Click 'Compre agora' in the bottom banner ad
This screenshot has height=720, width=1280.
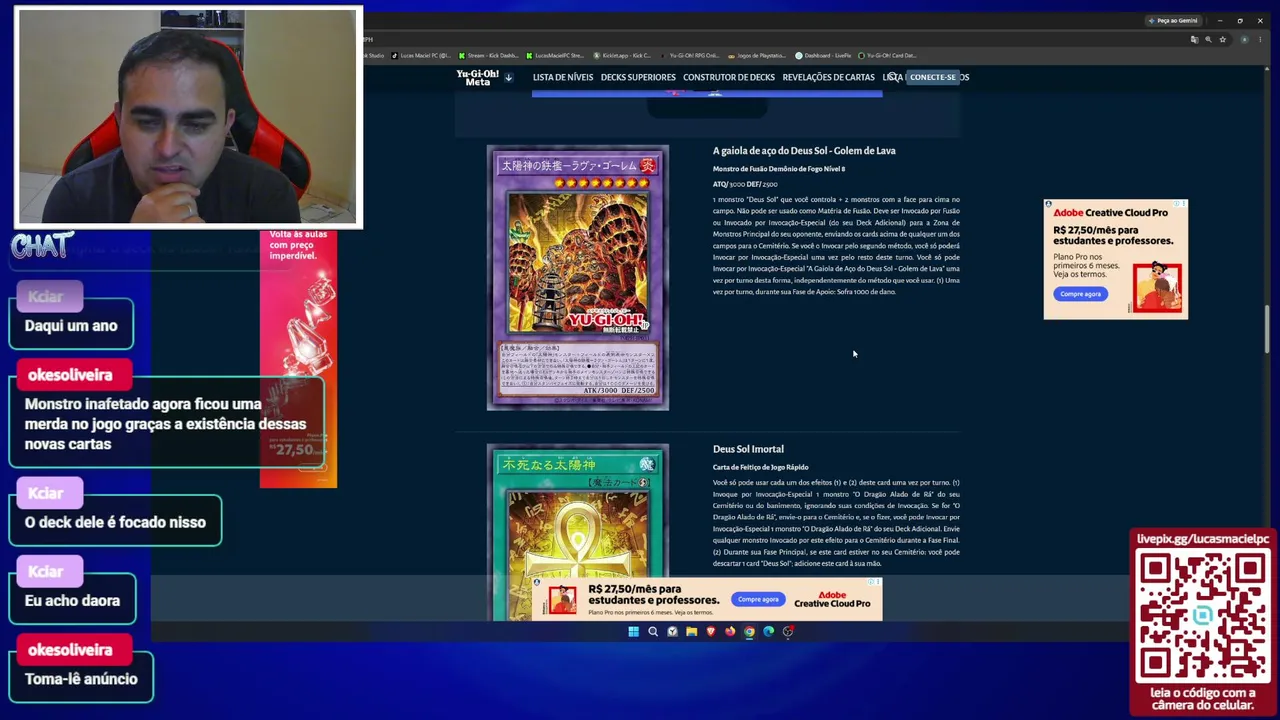pos(758,599)
